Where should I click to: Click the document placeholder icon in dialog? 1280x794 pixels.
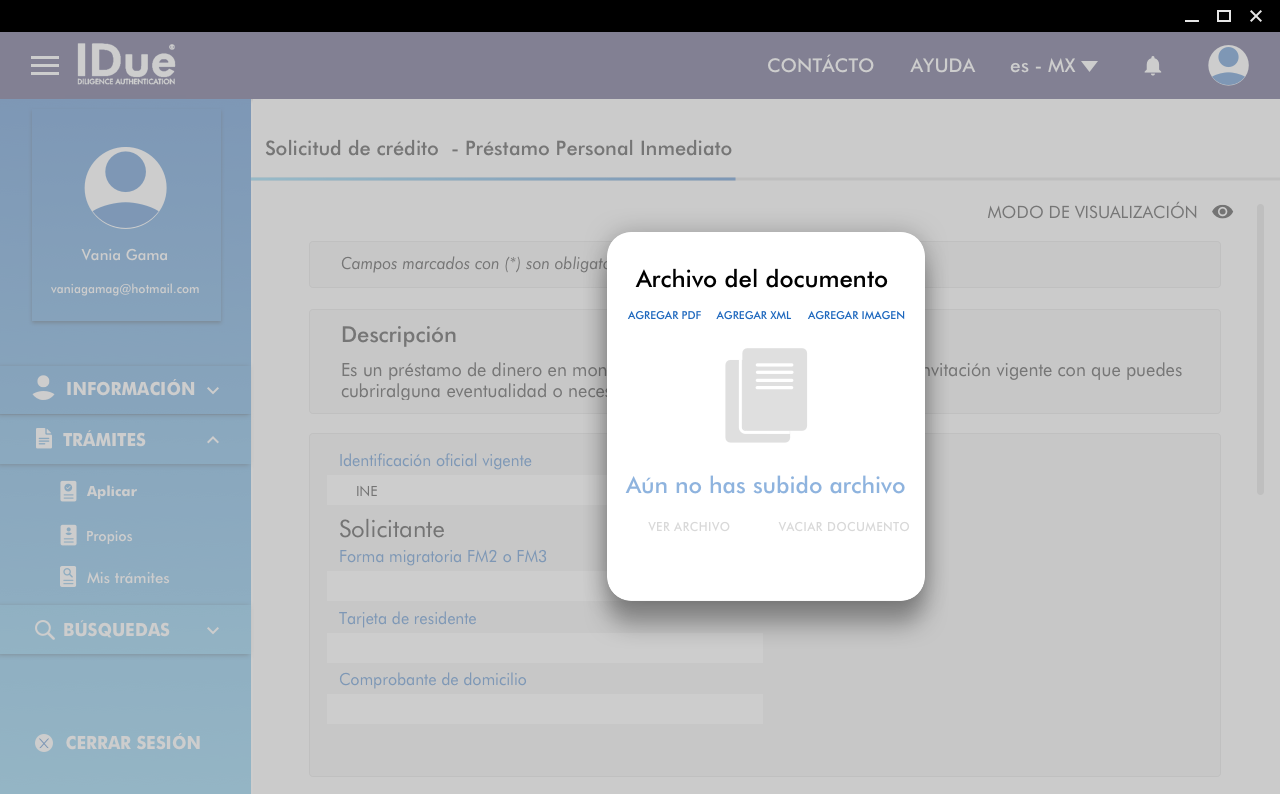pyautogui.click(x=766, y=395)
